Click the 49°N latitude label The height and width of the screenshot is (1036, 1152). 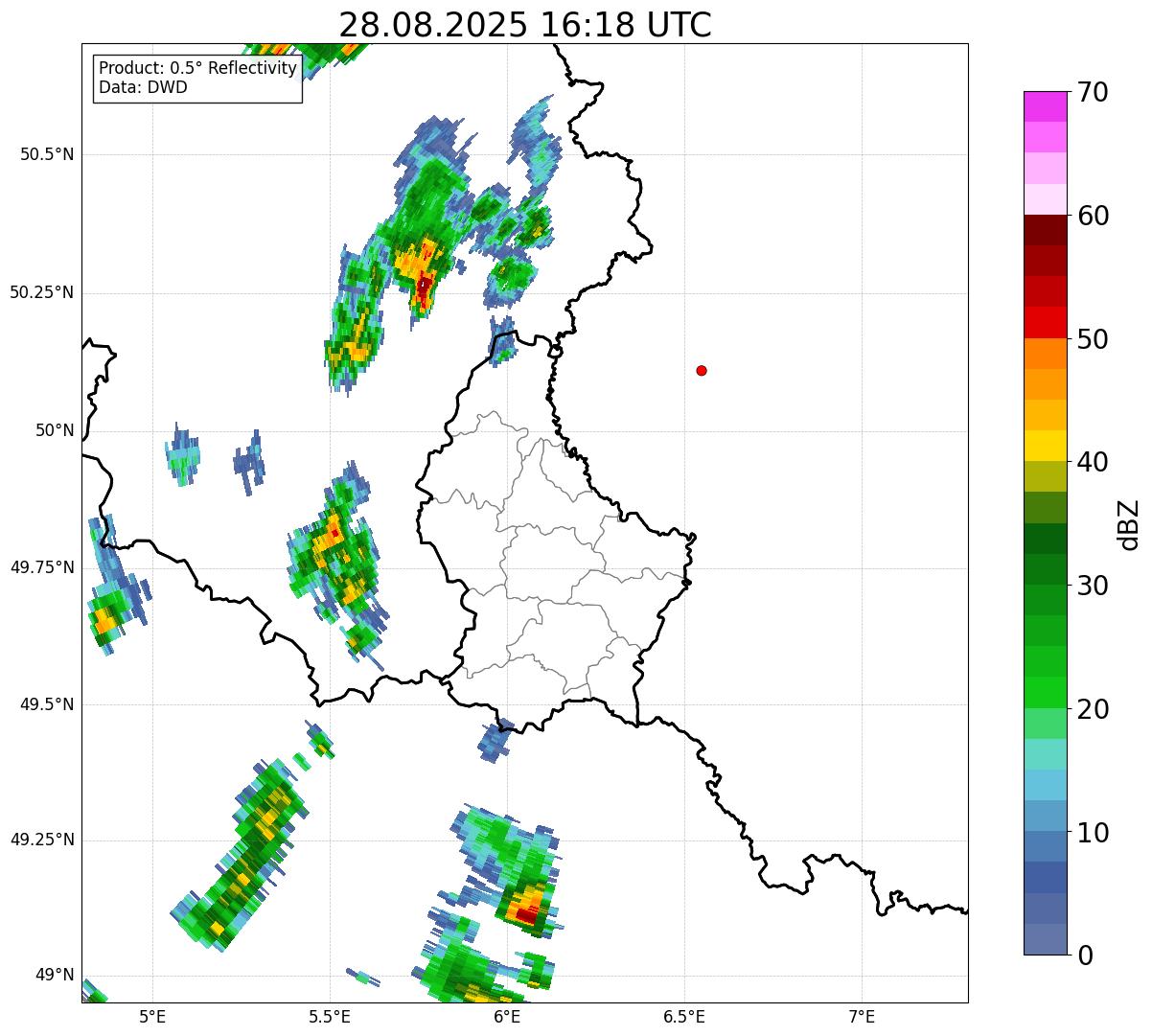(x=54, y=975)
